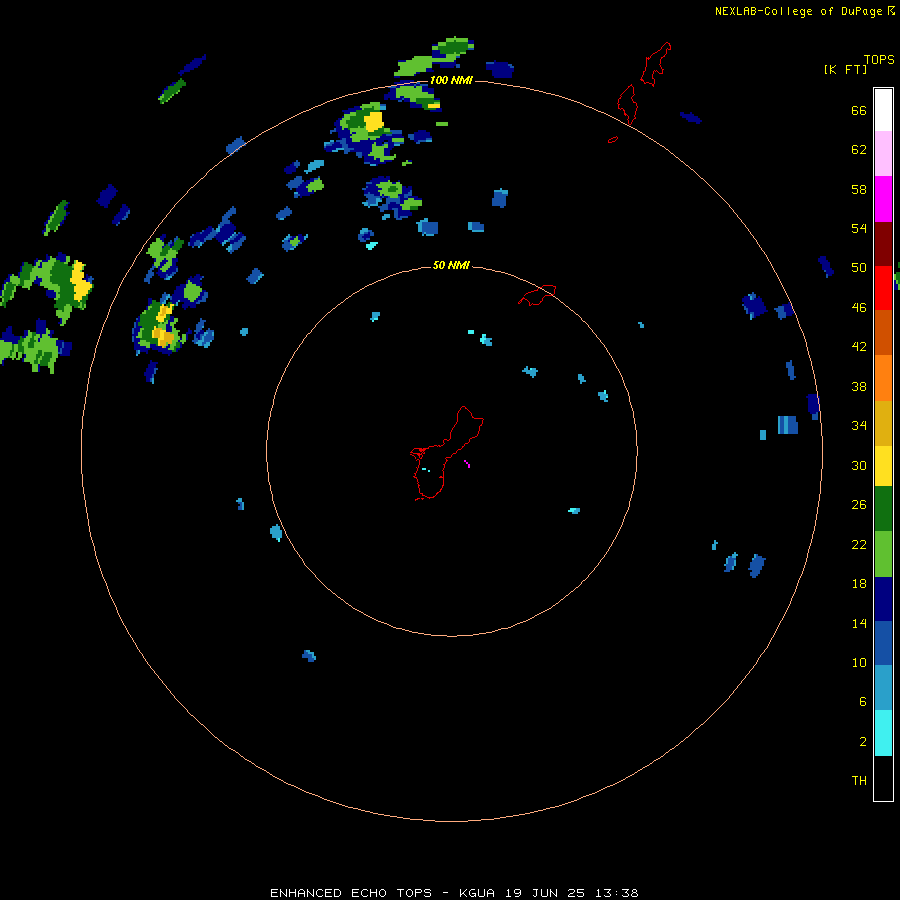
Task: Click the yellow 30 kft legend swatch
Action: 883,466
